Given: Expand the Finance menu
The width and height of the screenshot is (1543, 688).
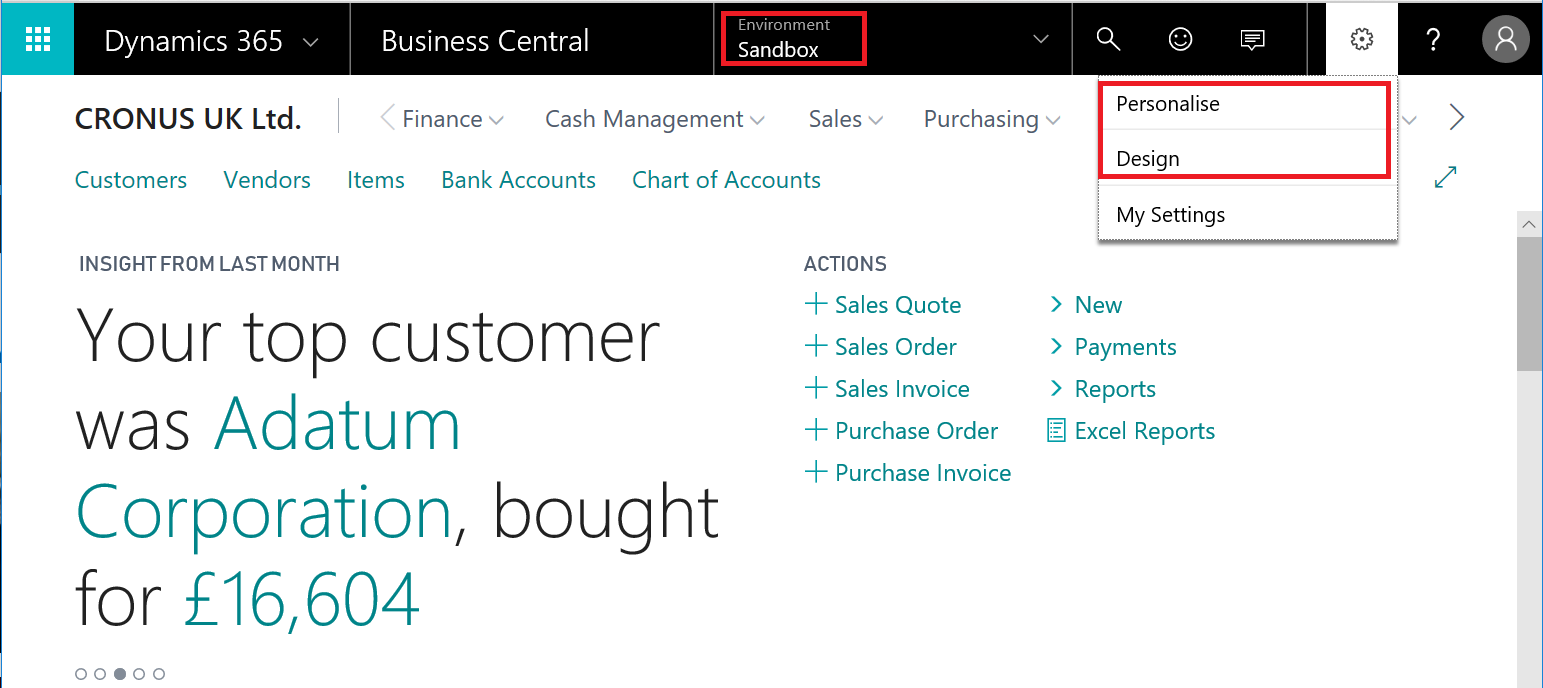Looking at the screenshot, I should 453,119.
